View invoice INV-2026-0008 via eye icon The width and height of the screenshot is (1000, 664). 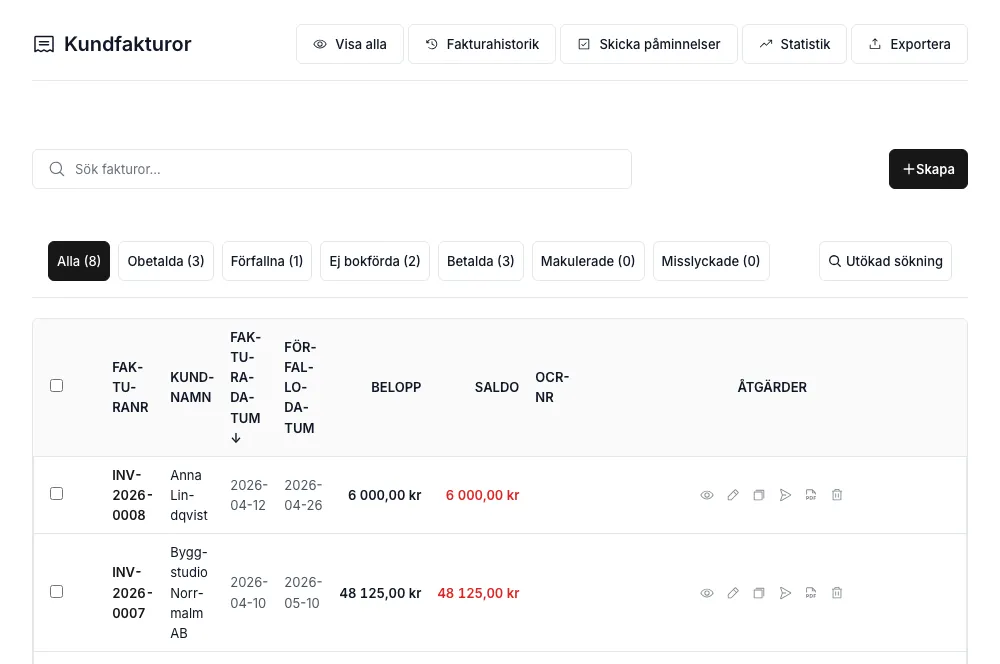coord(707,495)
